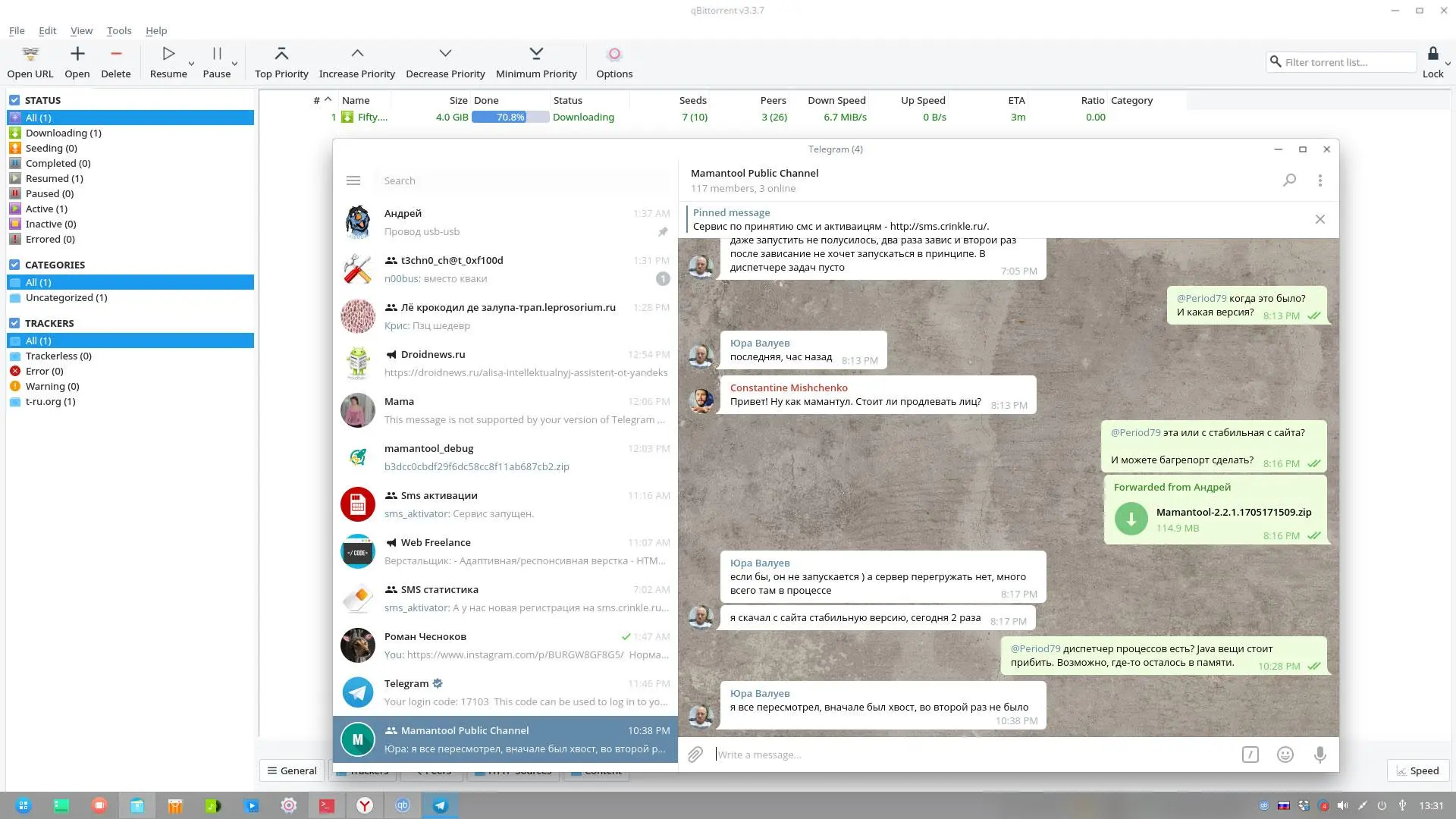Click Decrease Priority arrow icon
This screenshot has height=819, width=1456.
pos(445,54)
